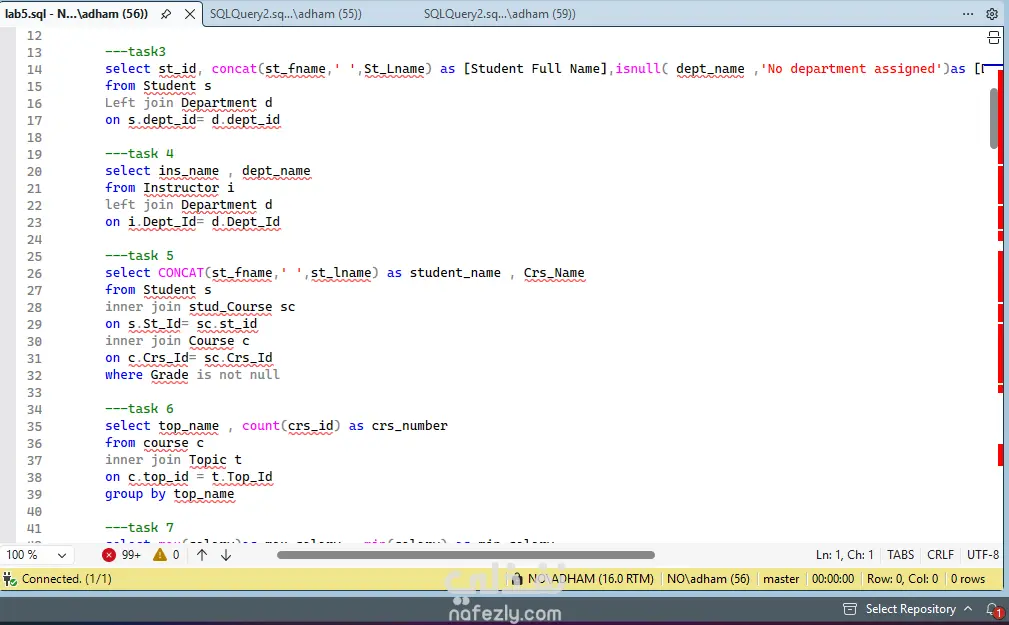The width and height of the screenshot is (1009, 625).
Task: Close the lab5.sql tab
Action: click(190, 14)
